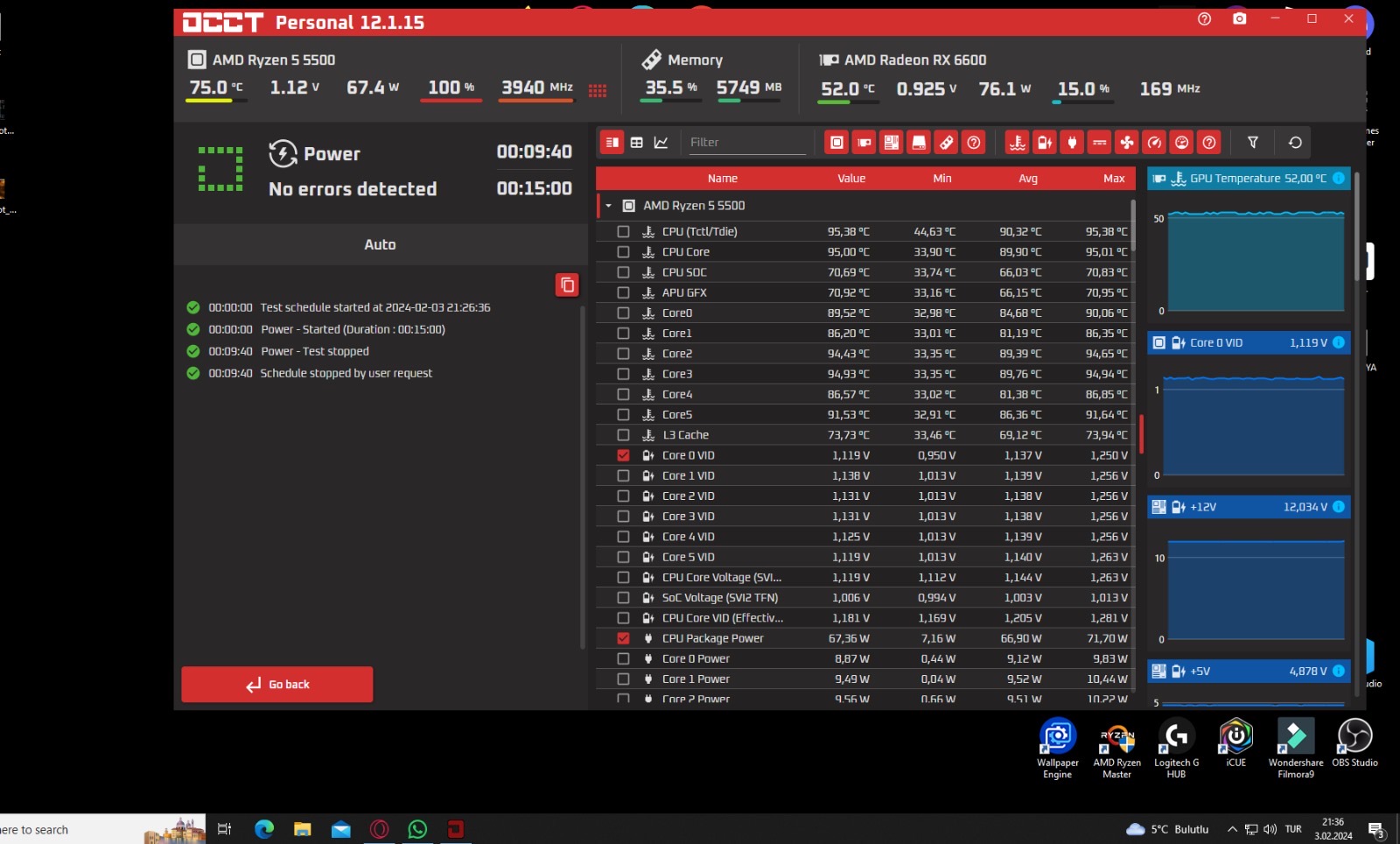Toggle CPU hardware filter icon
Viewport: 1400px width, 844px height.
click(x=836, y=143)
